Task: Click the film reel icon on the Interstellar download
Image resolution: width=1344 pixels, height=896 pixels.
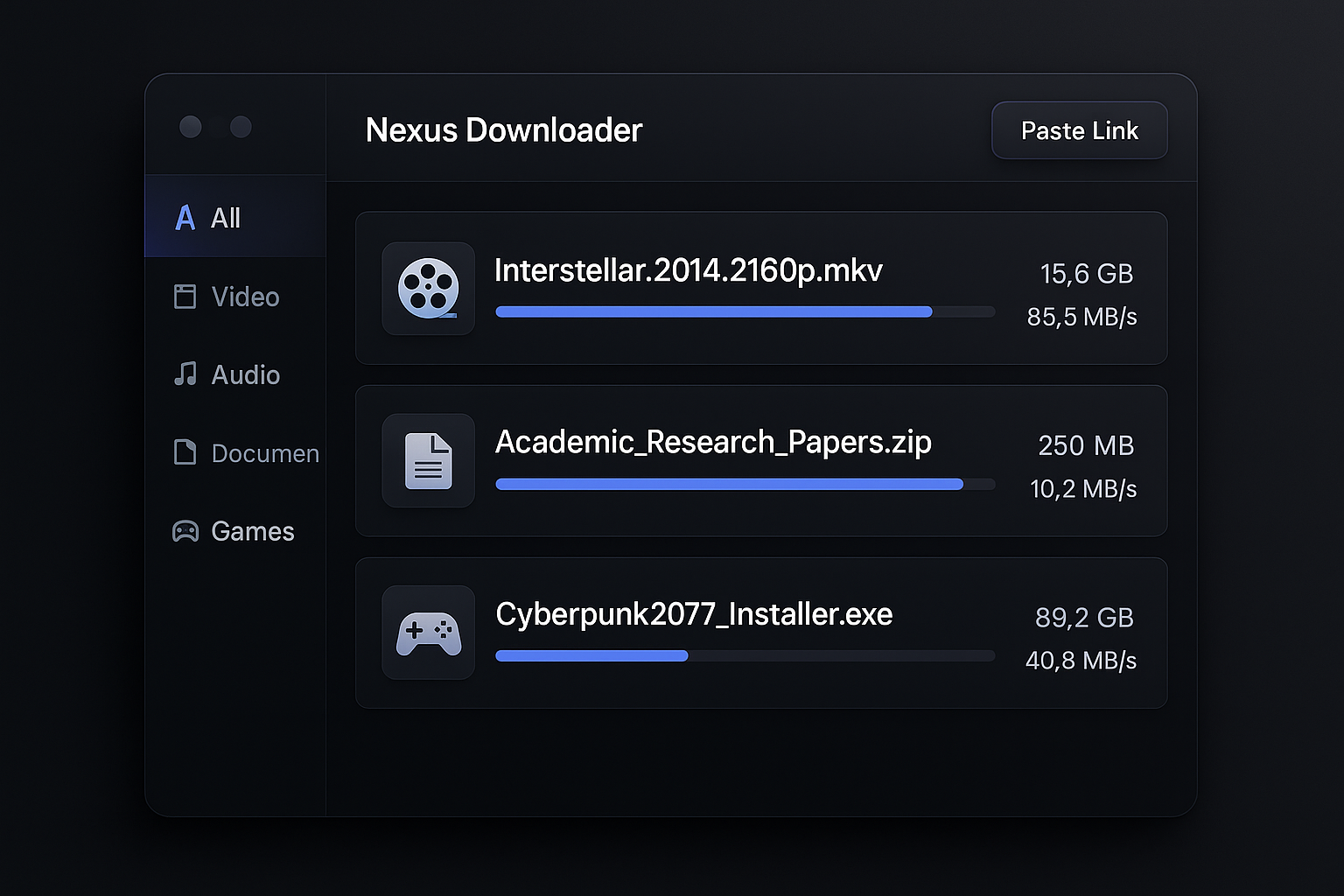Action: (x=428, y=289)
